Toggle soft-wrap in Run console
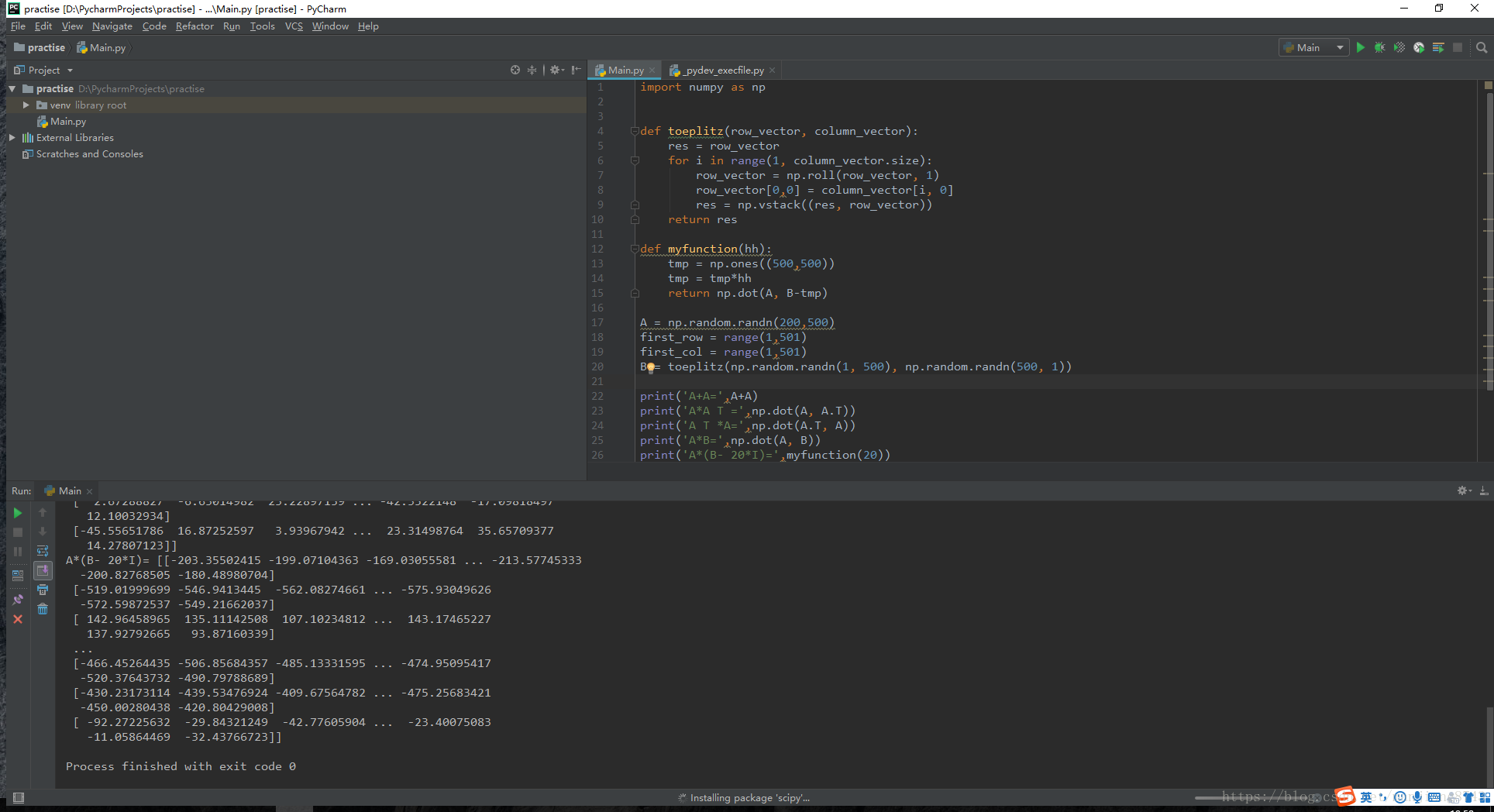The height and width of the screenshot is (812, 1494). click(x=43, y=552)
